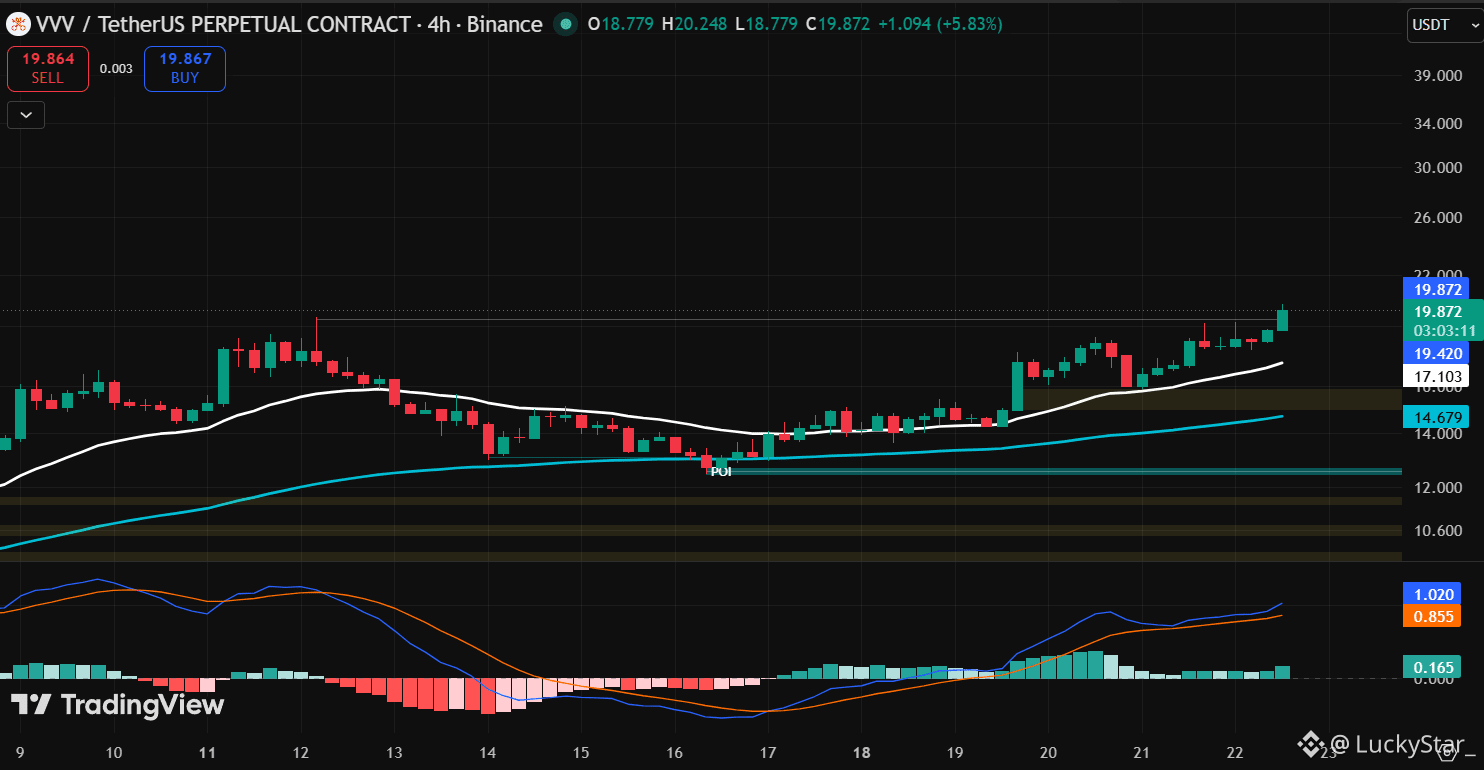Screen dimensions: 1484x770
Task: Click the green market status dot
Action: (x=566, y=24)
